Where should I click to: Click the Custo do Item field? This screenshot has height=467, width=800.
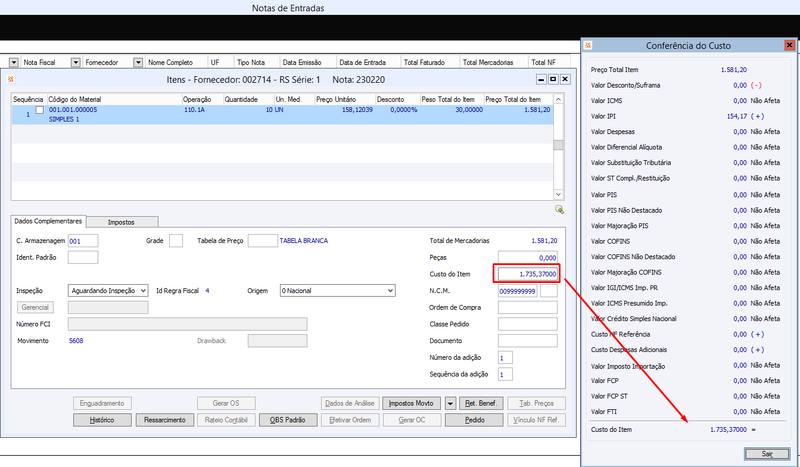coord(528,274)
